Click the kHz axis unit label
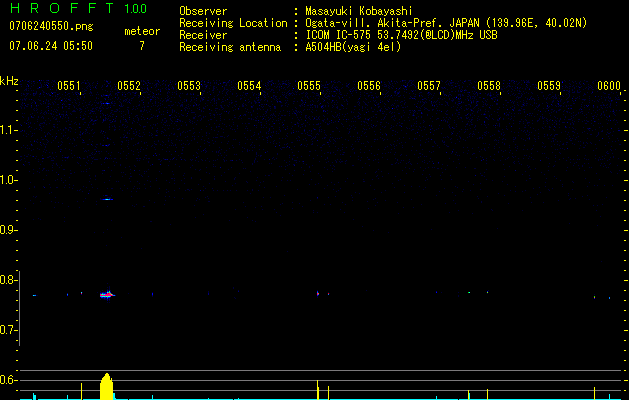The image size is (629, 400). pos(9,81)
